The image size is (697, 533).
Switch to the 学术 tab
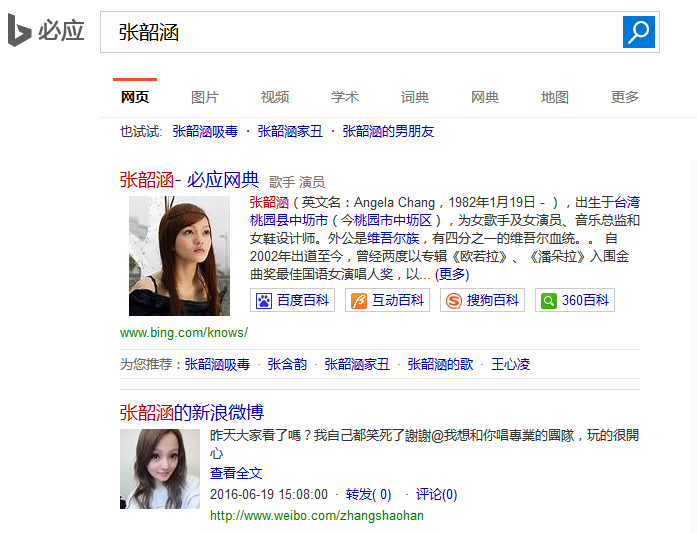(345, 97)
